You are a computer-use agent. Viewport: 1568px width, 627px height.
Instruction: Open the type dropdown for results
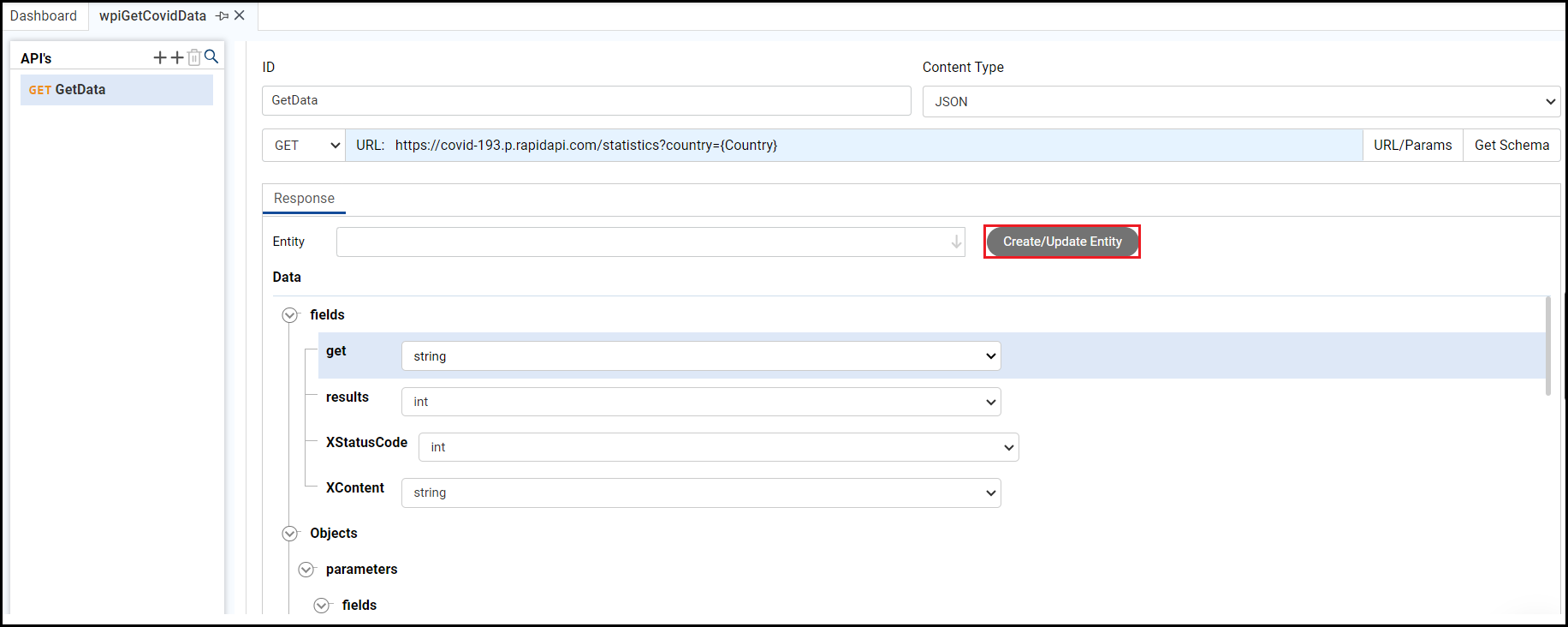click(x=700, y=402)
